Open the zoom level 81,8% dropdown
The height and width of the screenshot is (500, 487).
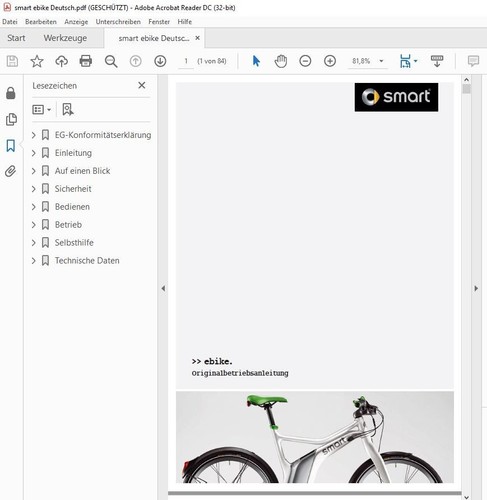(x=381, y=61)
